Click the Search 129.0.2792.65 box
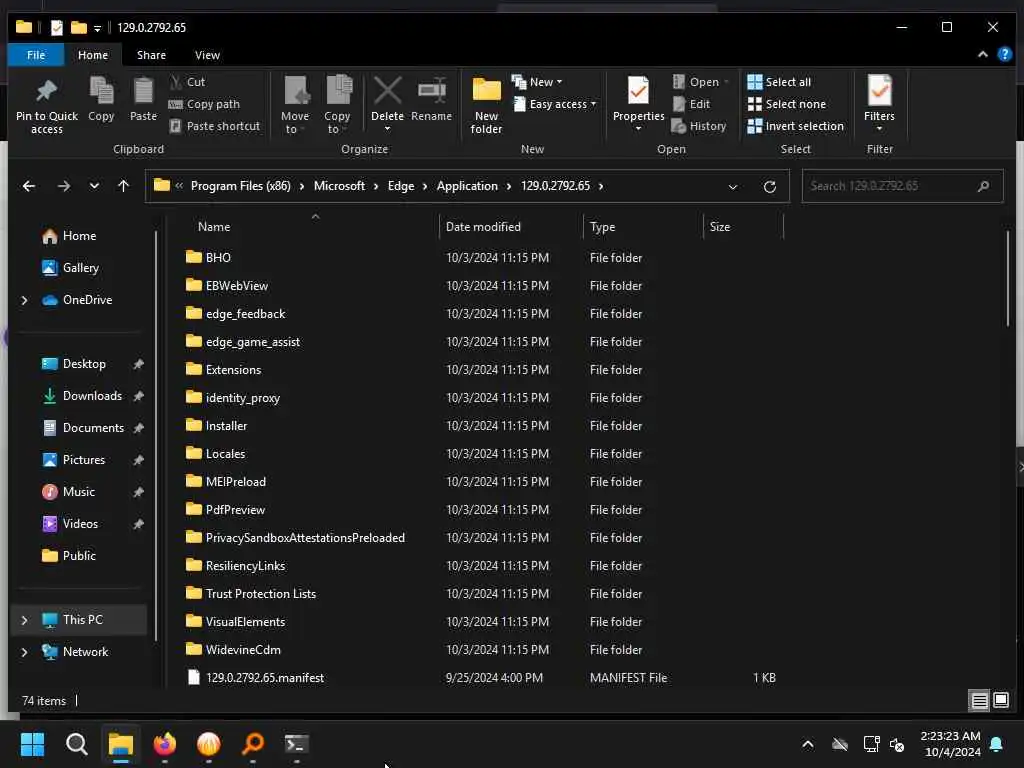Image resolution: width=1024 pixels, height=768 pixels. (x=901, y=186)
